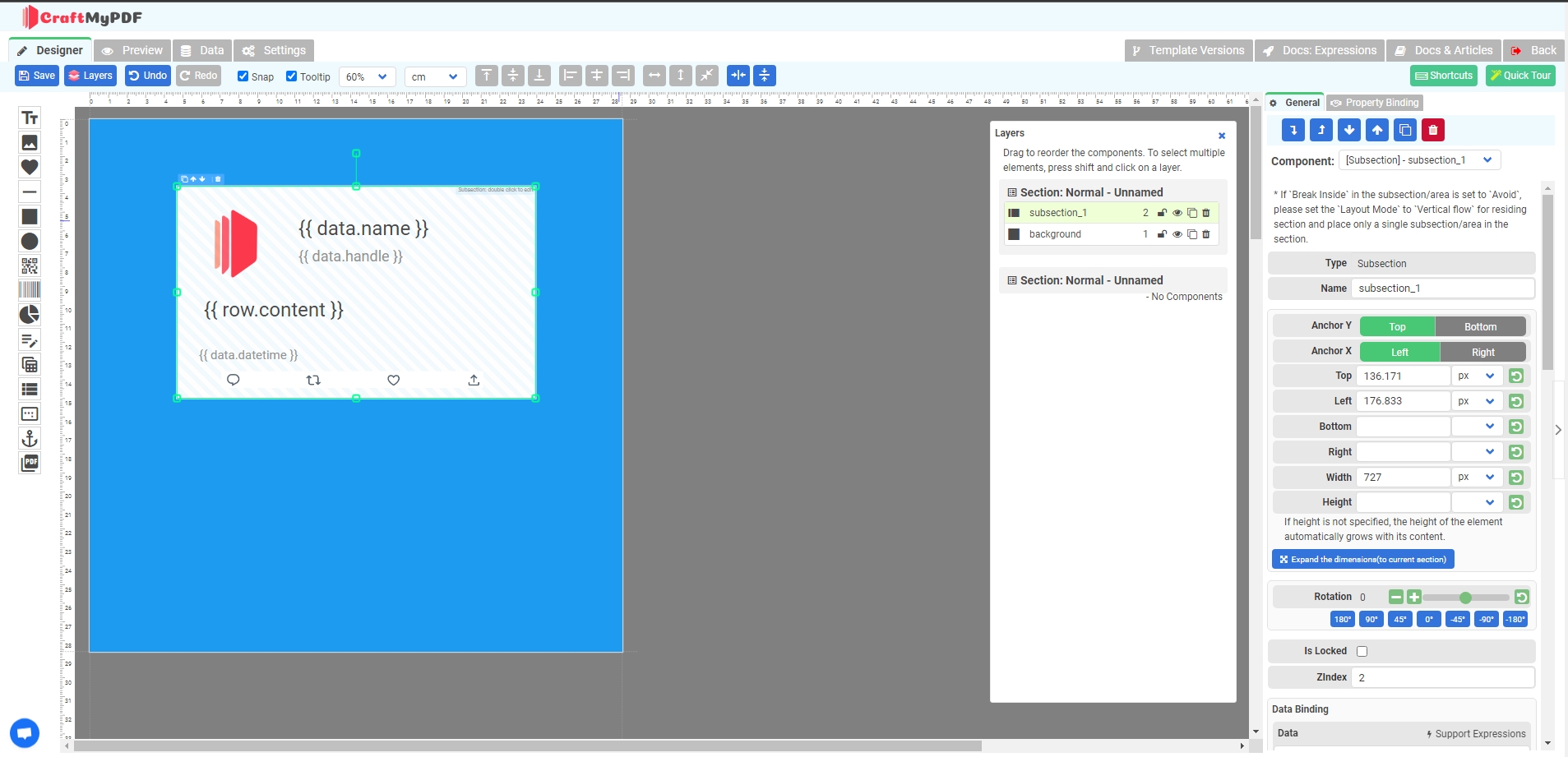Click the Rotation slider handle
This screenshot has width=1568, height=757.
[x=1465, y=598]
